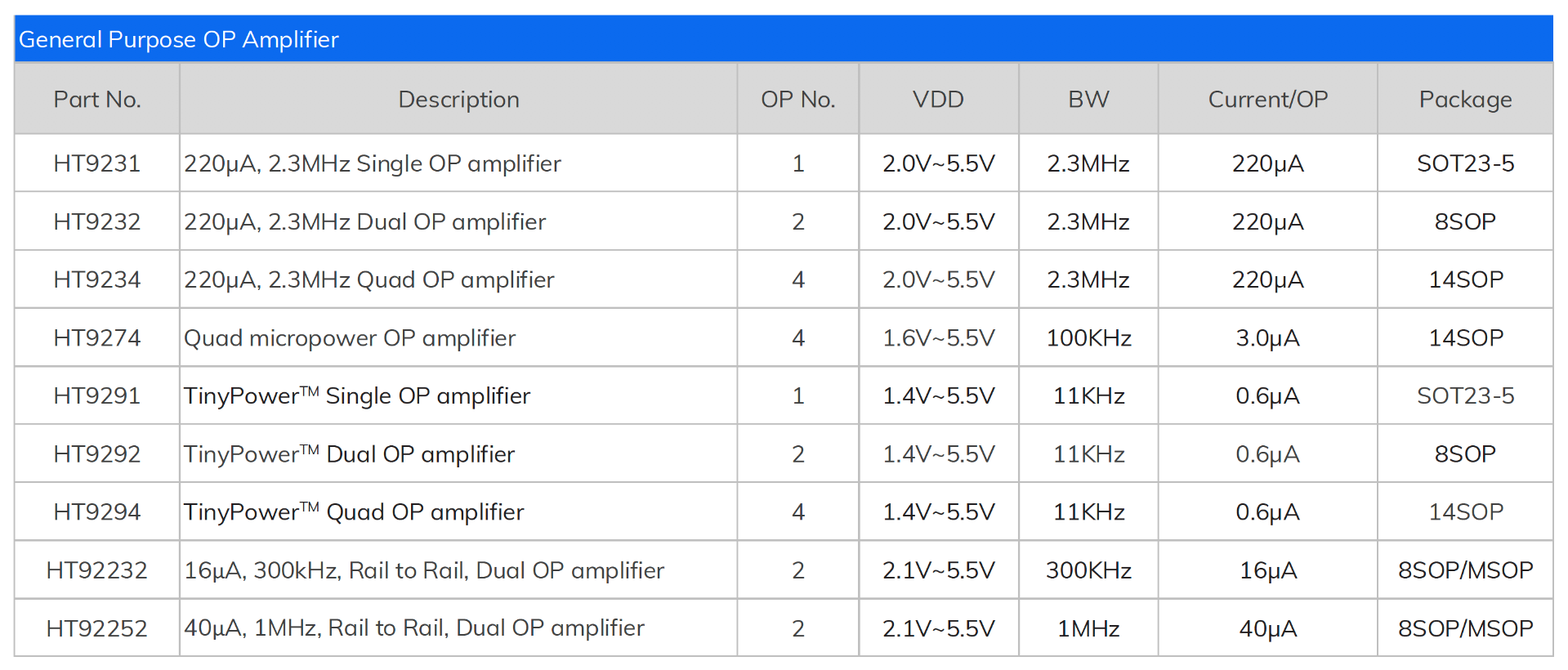Click the HT9274 part number

coord(96,337)
